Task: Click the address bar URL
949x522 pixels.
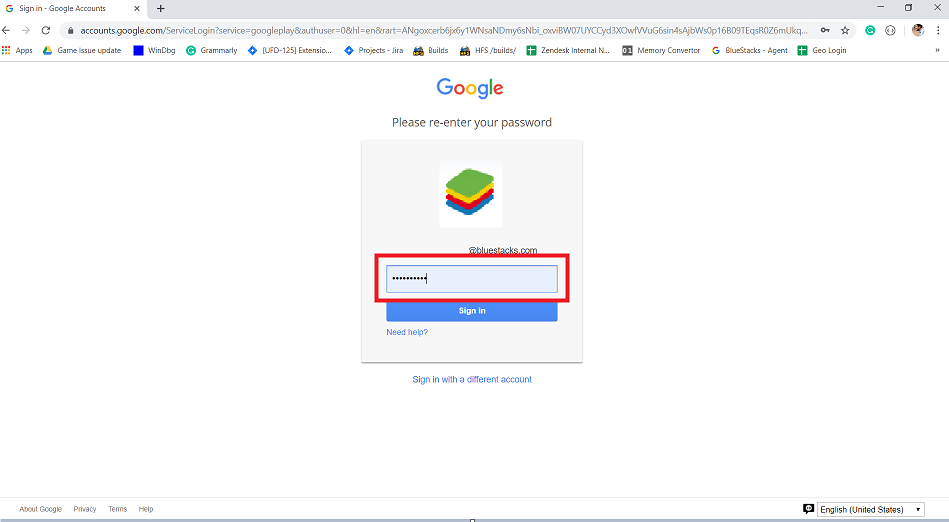Action: 444,30
